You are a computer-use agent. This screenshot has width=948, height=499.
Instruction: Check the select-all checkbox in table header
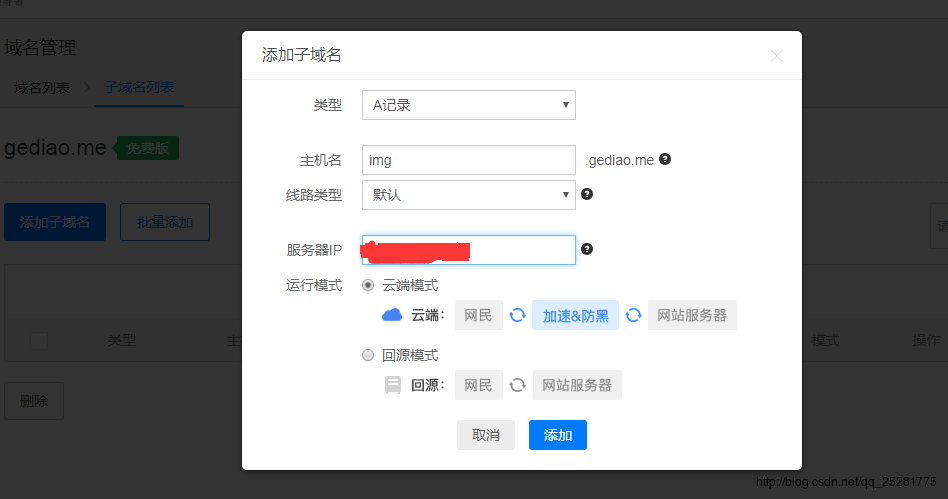(38, 340)
